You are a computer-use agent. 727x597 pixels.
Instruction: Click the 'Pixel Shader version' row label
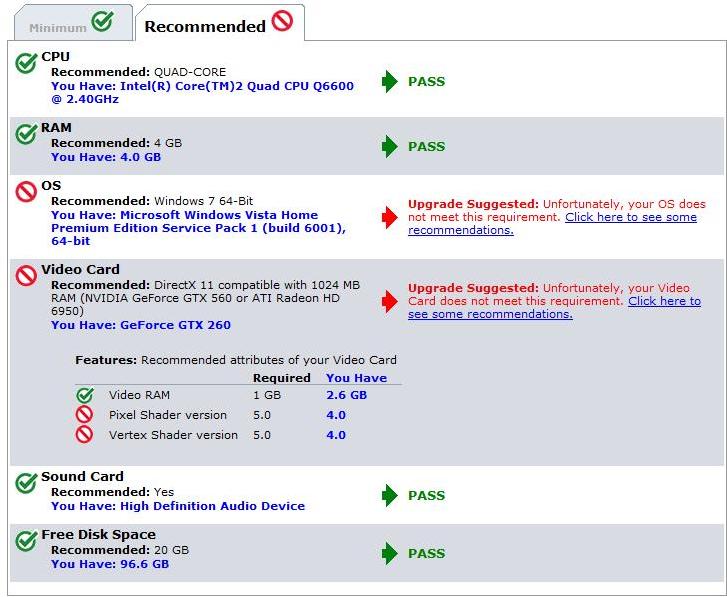[x=168, y=415]
